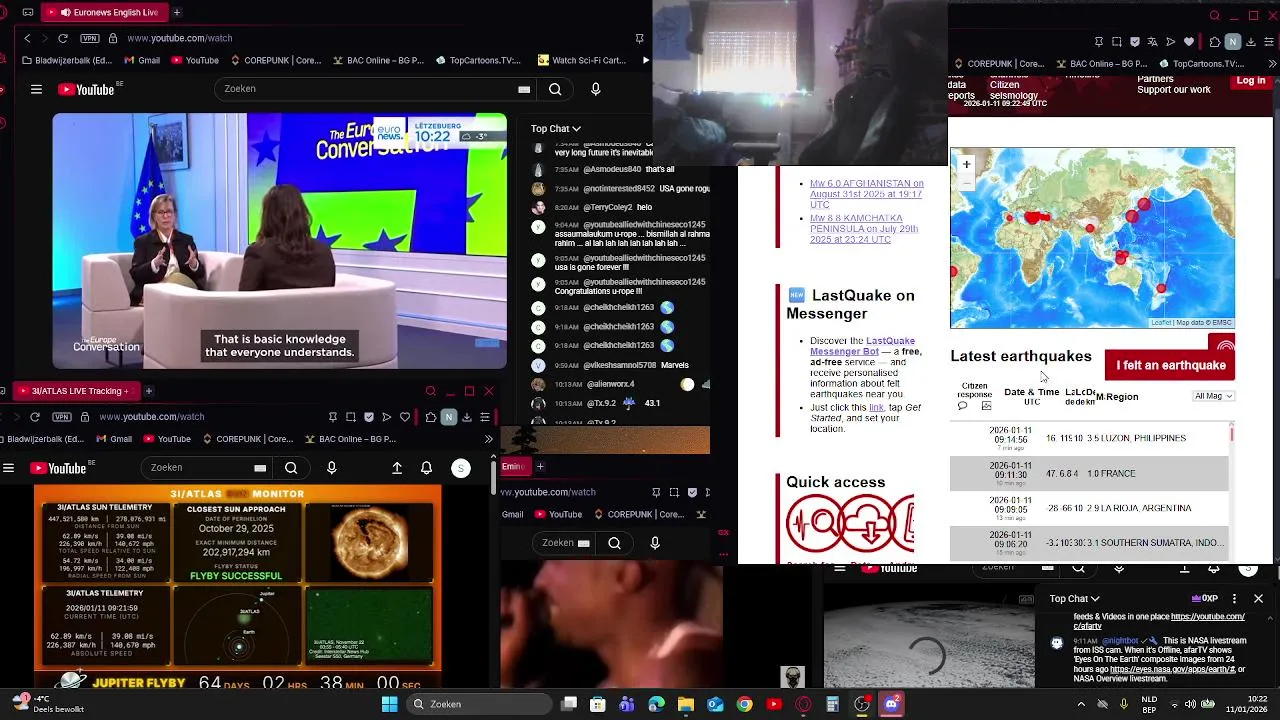Take snapshot in 3I/ATLAS window toolbar

click(350, 417)
